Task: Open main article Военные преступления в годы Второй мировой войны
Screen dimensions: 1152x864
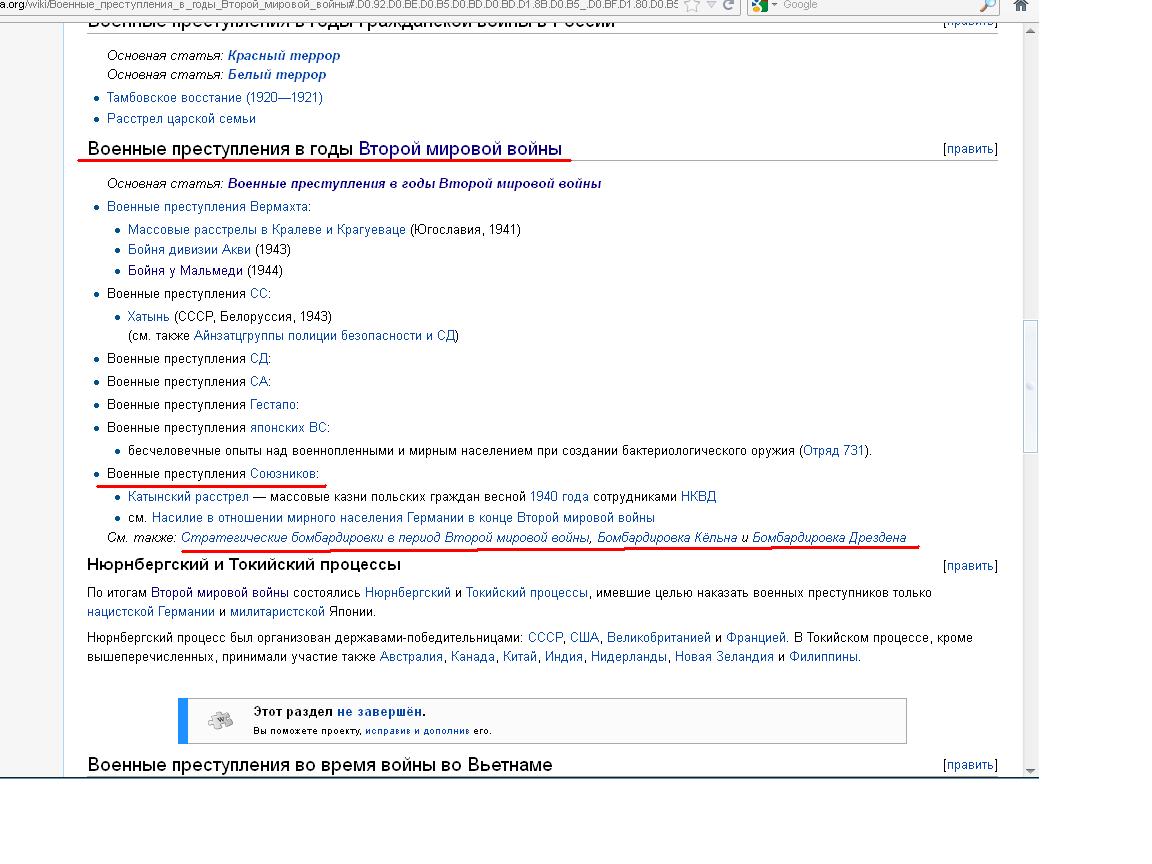Action: [414, 183]
